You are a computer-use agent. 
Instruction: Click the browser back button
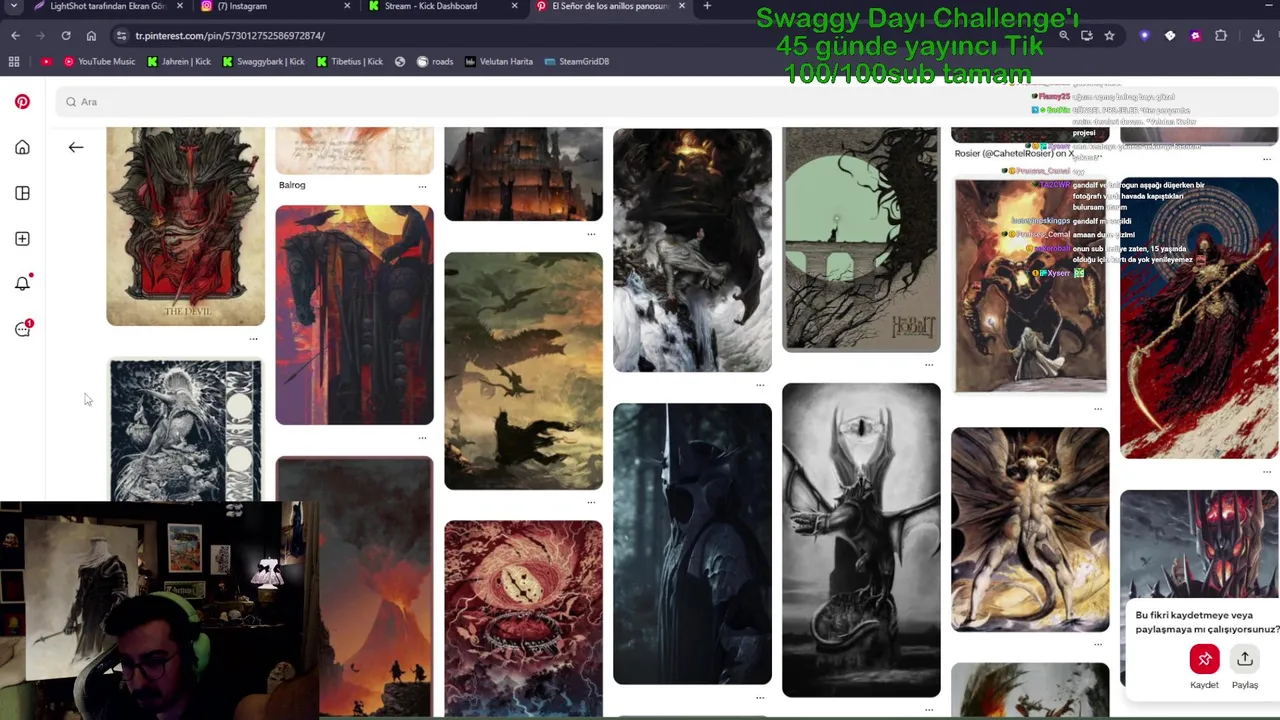pyautogui.click(x=15, y=36)
